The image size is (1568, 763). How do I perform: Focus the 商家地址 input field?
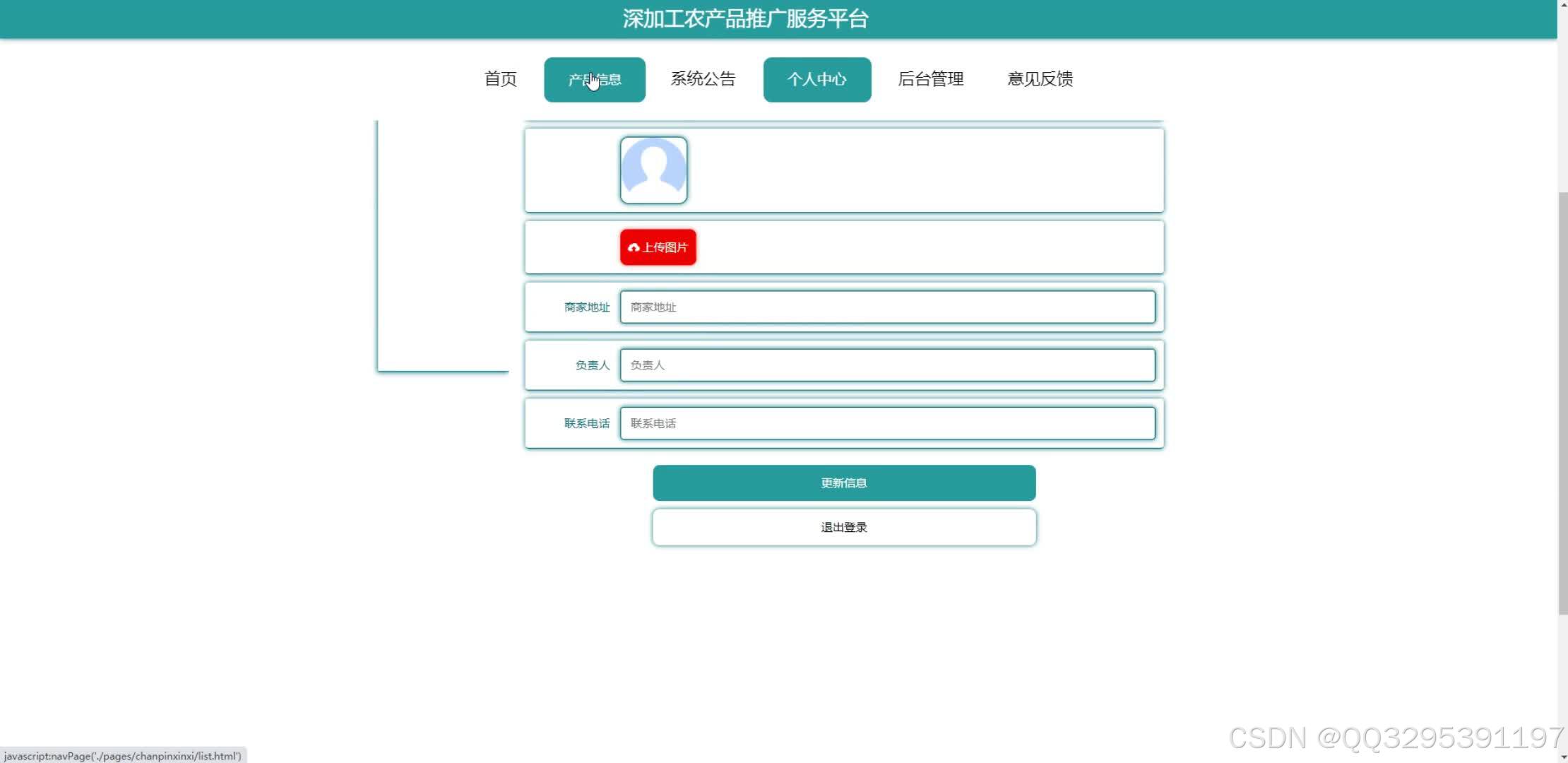coord(888,307)
